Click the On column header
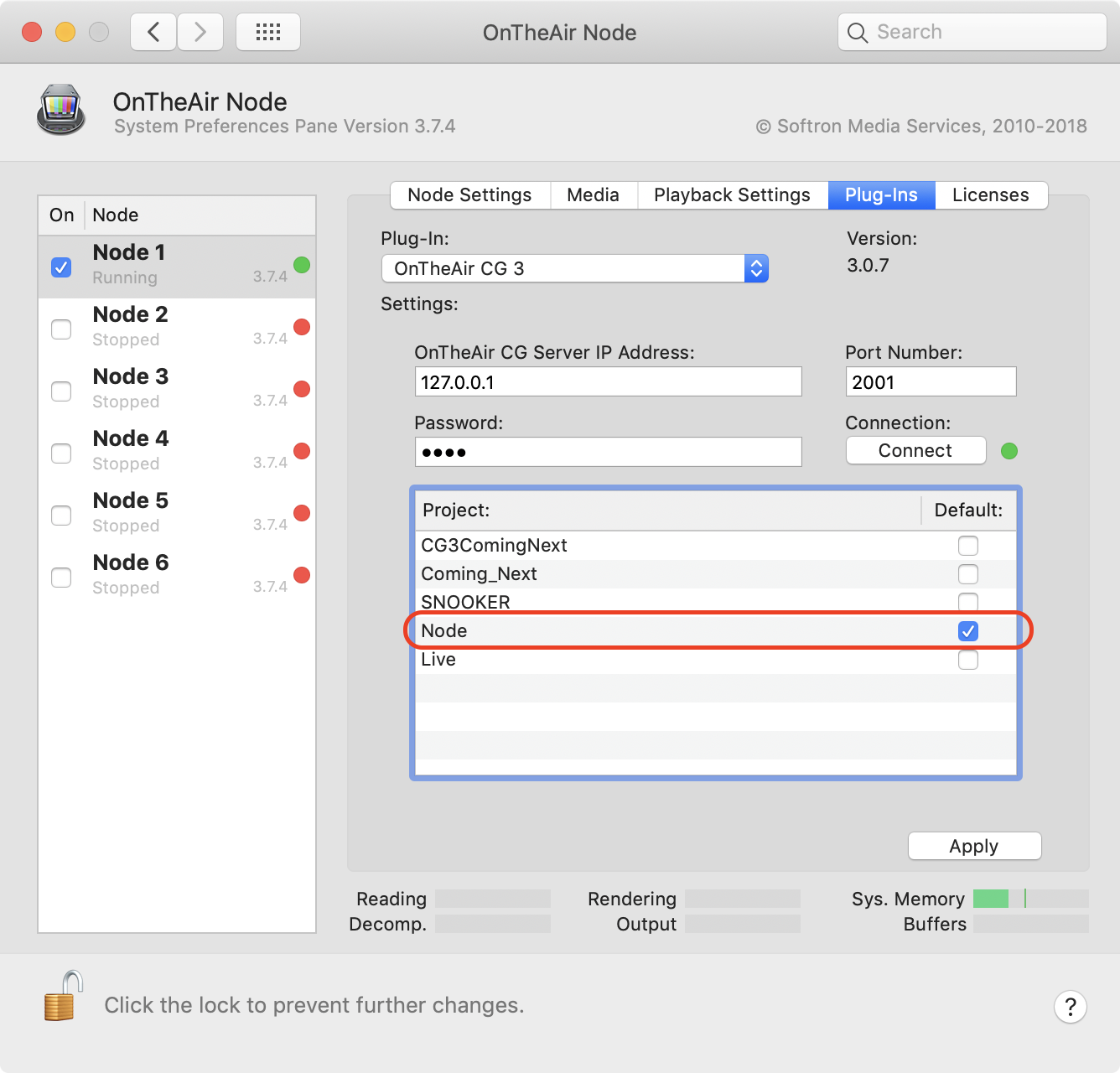The image size is (1120, 1073). coord(61,215)
